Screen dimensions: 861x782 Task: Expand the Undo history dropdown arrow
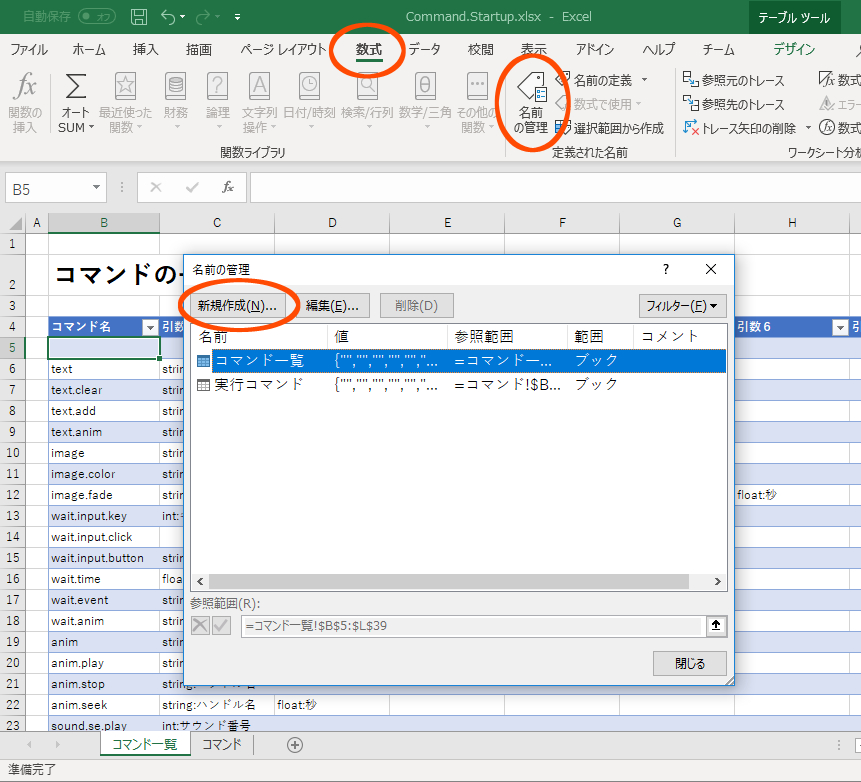coord(182,17)
